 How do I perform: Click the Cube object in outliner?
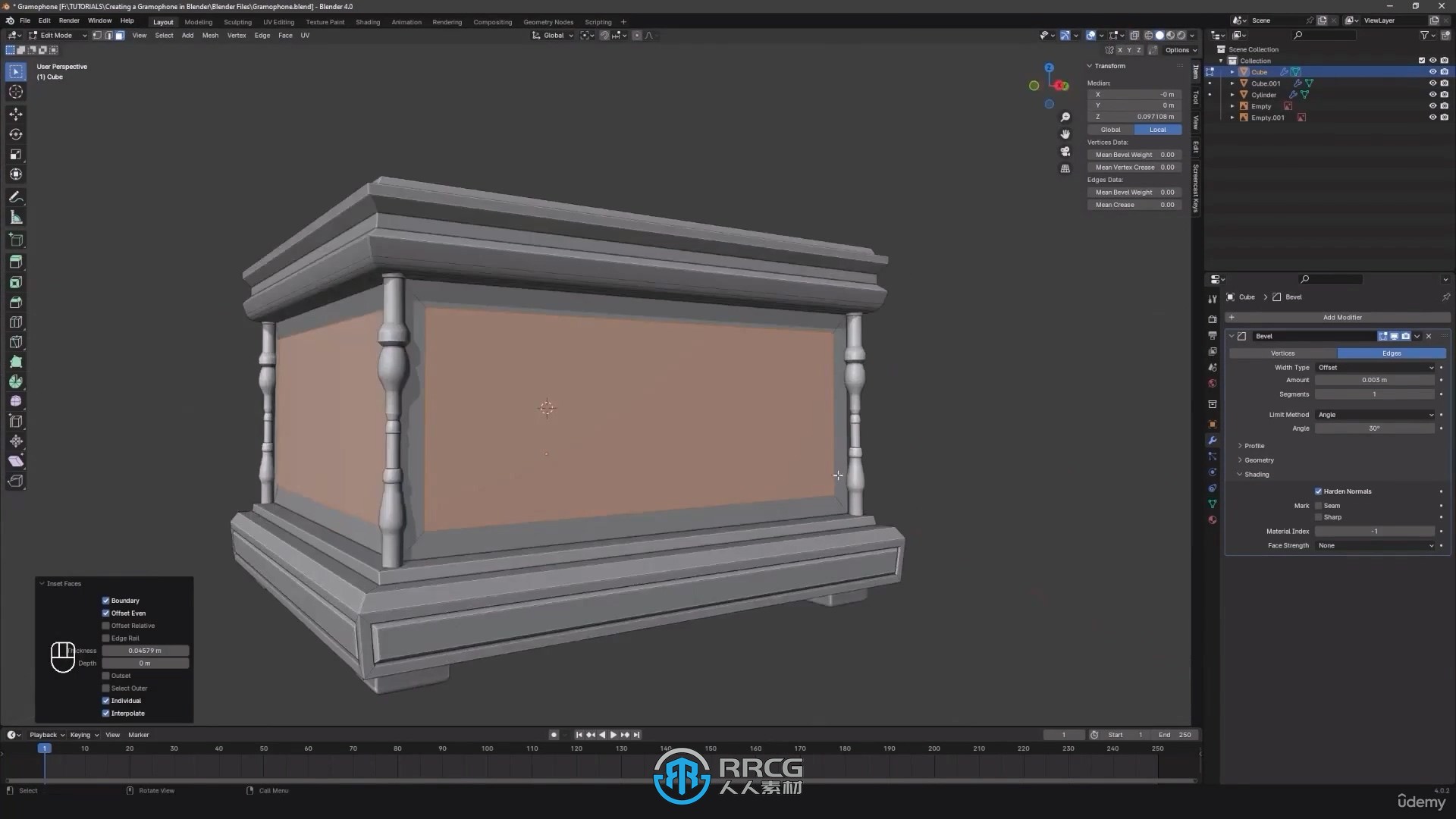[x=1259, y=71]
